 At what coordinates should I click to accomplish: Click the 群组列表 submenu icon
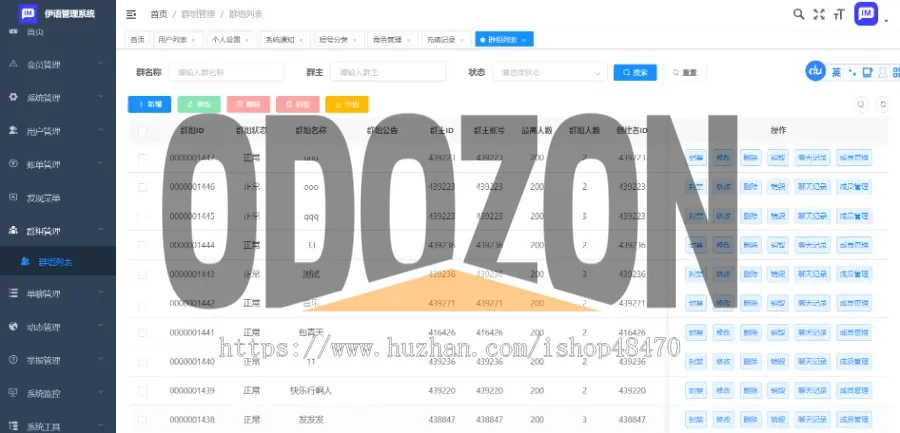point(25,261)
